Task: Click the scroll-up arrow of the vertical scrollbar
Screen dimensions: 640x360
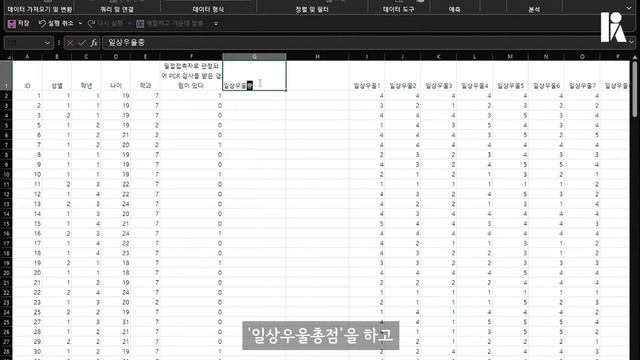Action: click(635, 57)
